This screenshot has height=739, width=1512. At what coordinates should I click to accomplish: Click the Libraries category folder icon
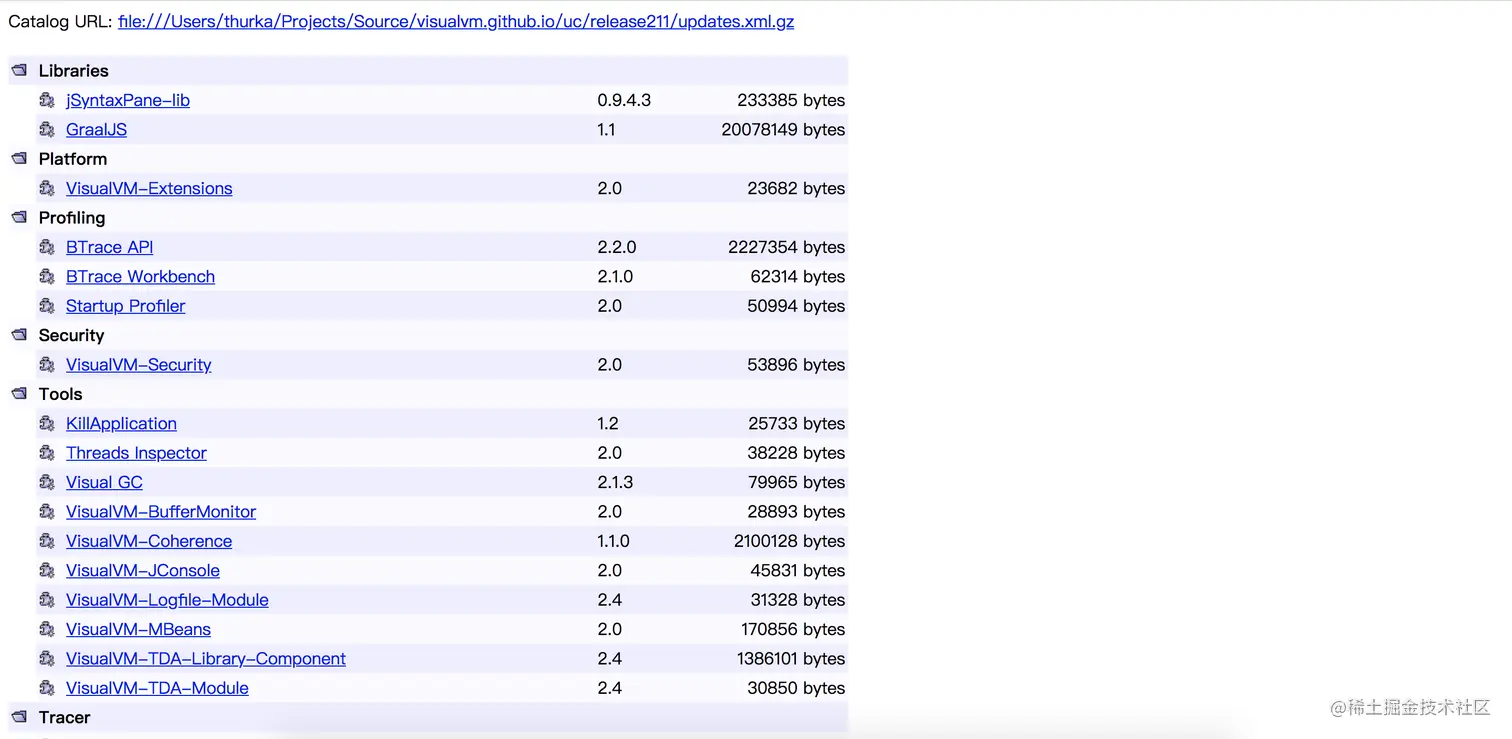(19, 70)
